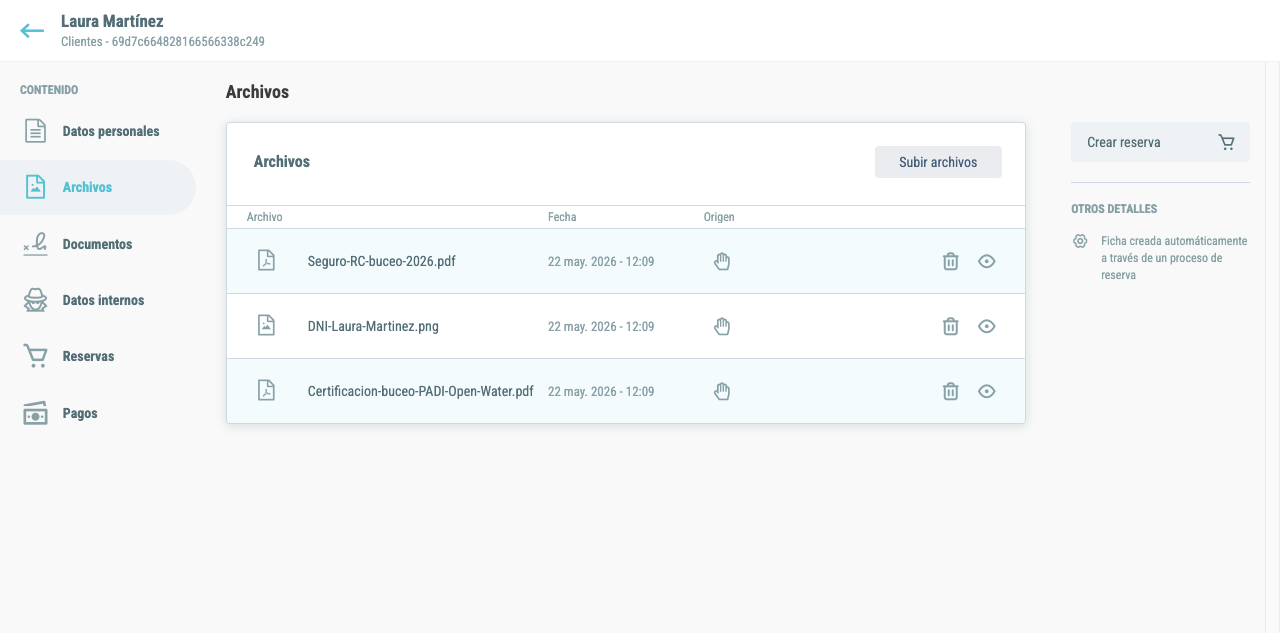Viewport: 1280px width, 633px height.
Task: Click Crear reserva button
Action: [1160, 142]
